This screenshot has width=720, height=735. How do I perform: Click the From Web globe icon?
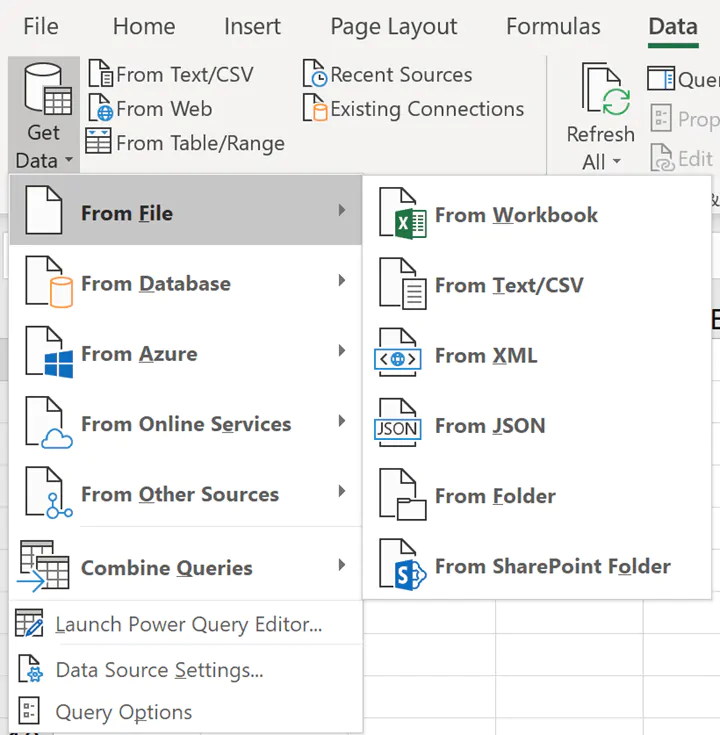[x=100, y=108]
